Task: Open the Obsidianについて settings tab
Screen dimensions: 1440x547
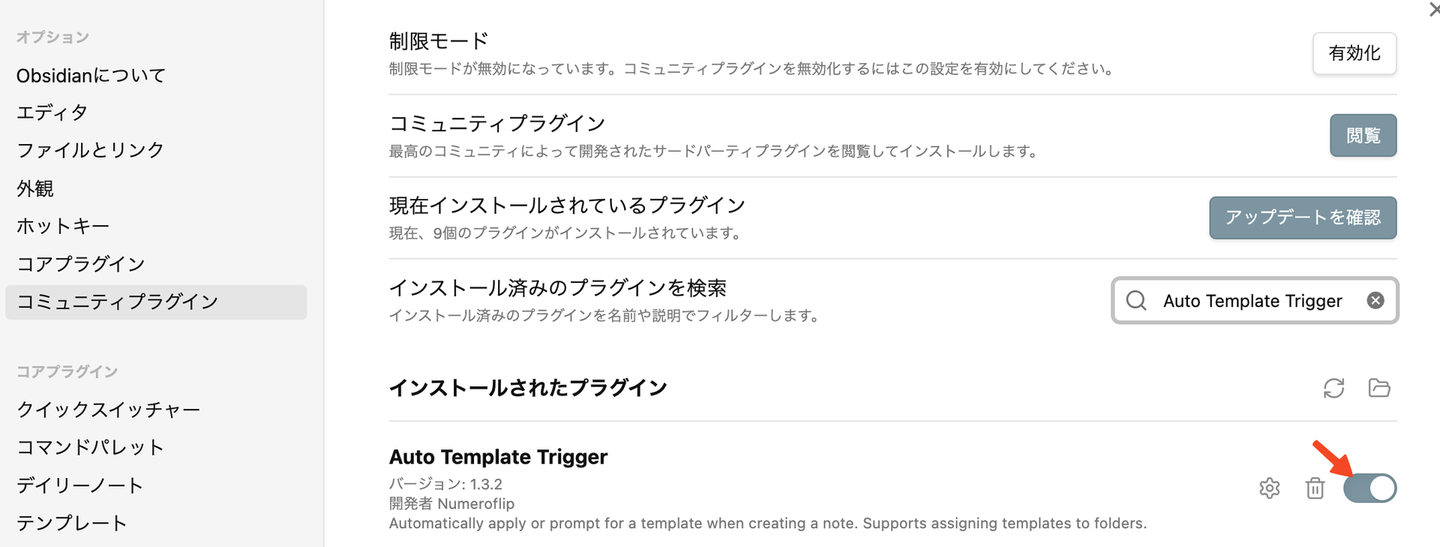Action: (91, 75)
